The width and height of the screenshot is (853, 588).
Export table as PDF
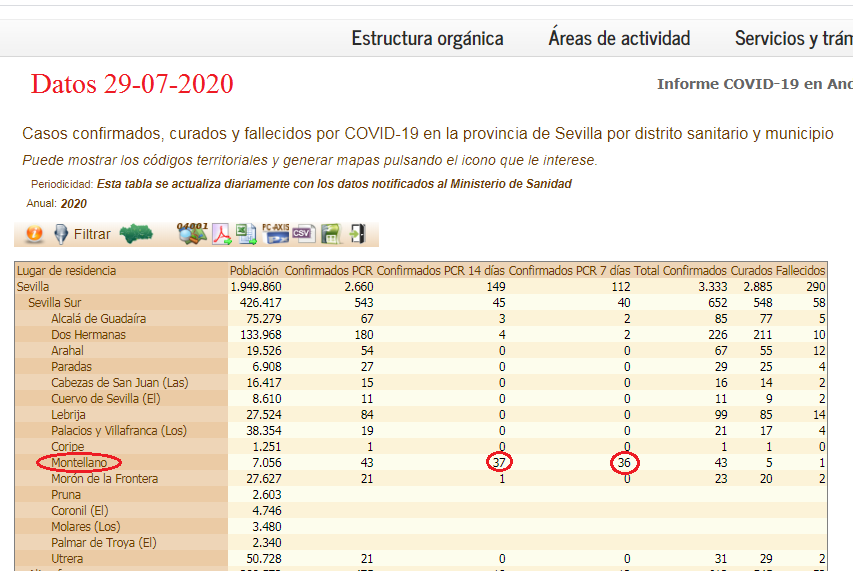219,234
